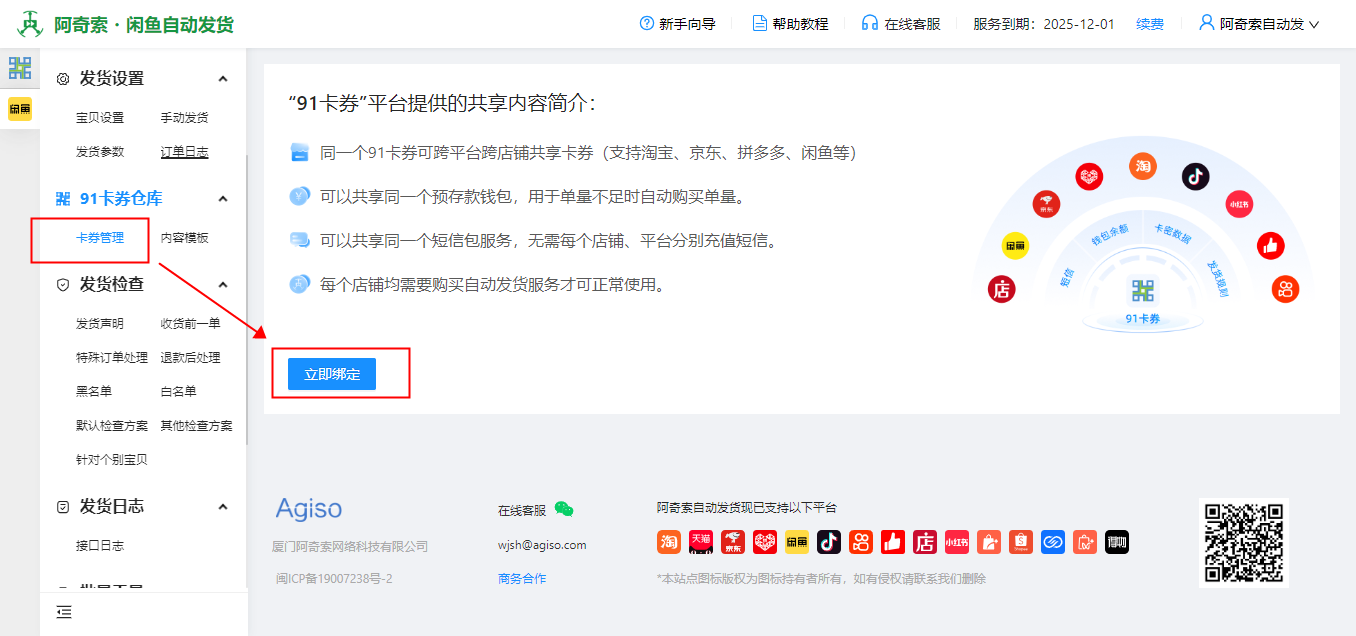Click the QR code in footer
1356x636 pixels.
tap(1244, 543)
